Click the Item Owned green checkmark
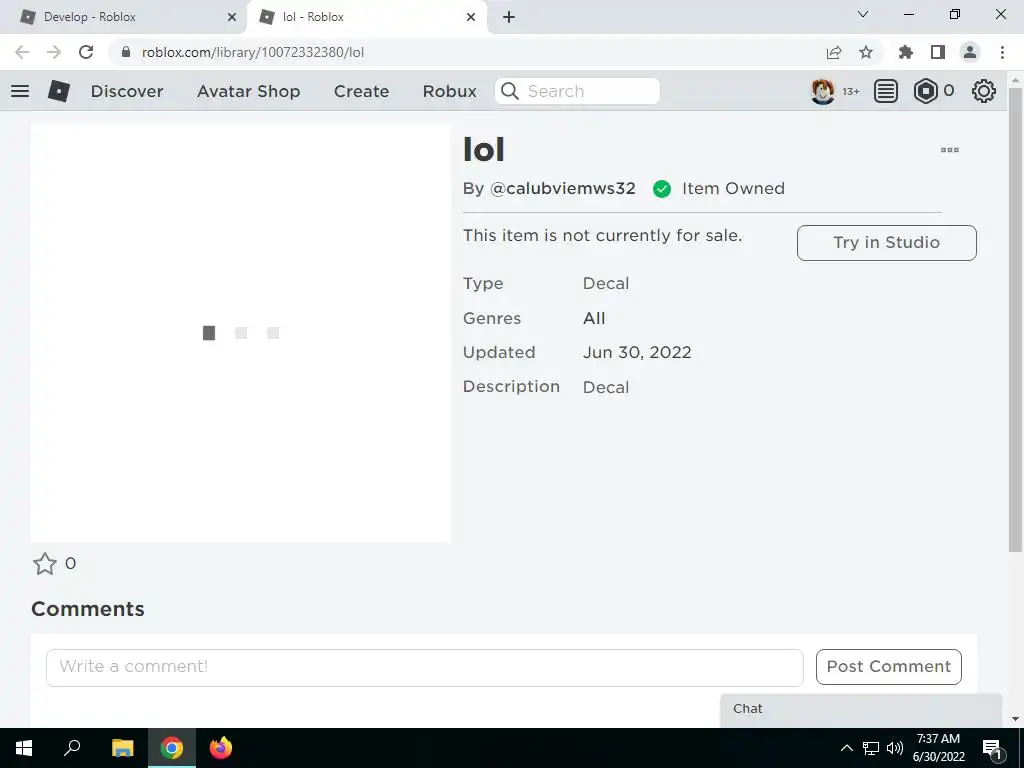The image size is (1024, 768). 662,189
